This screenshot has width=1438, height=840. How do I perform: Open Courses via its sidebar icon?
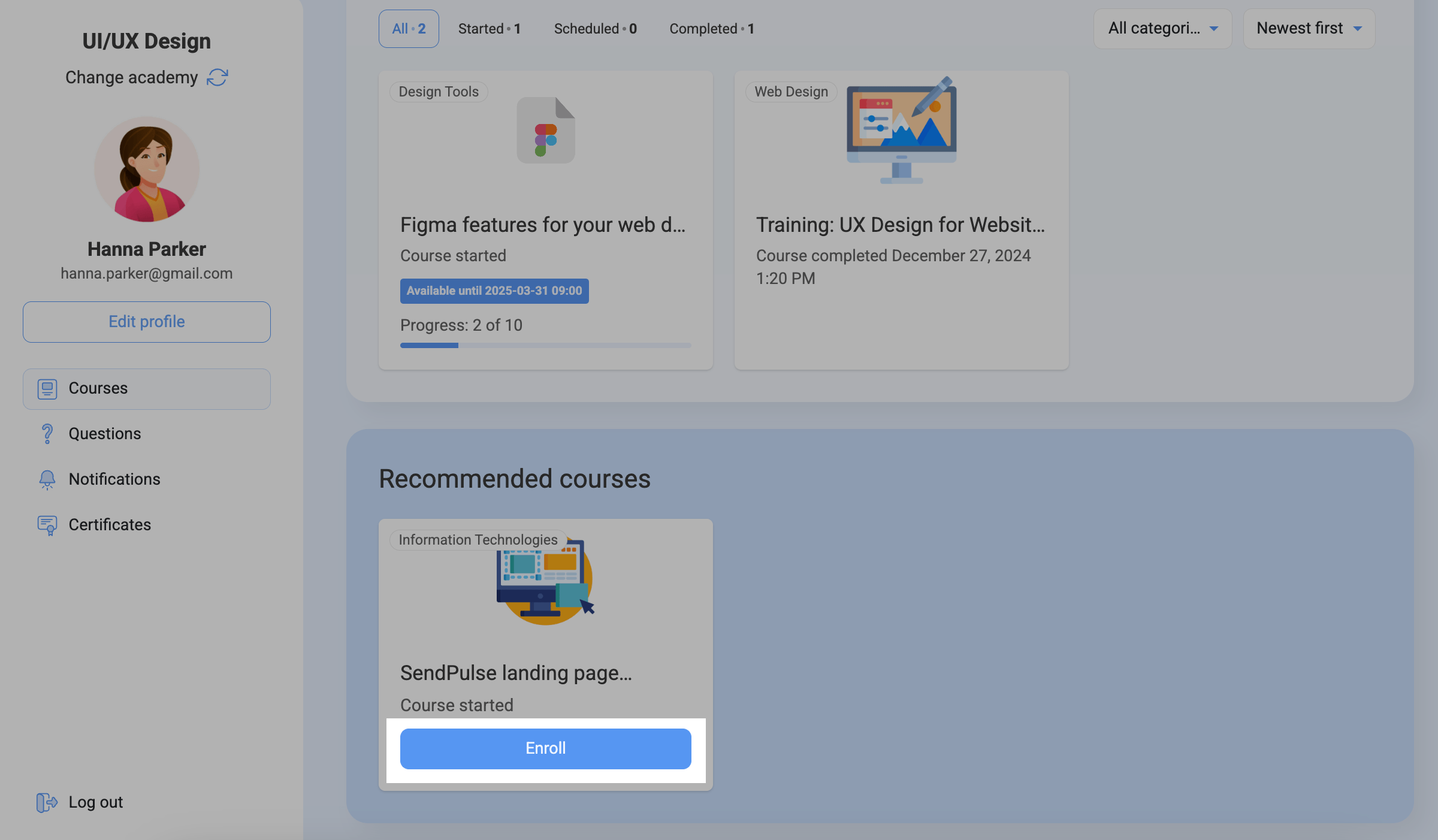click(47, 389)
